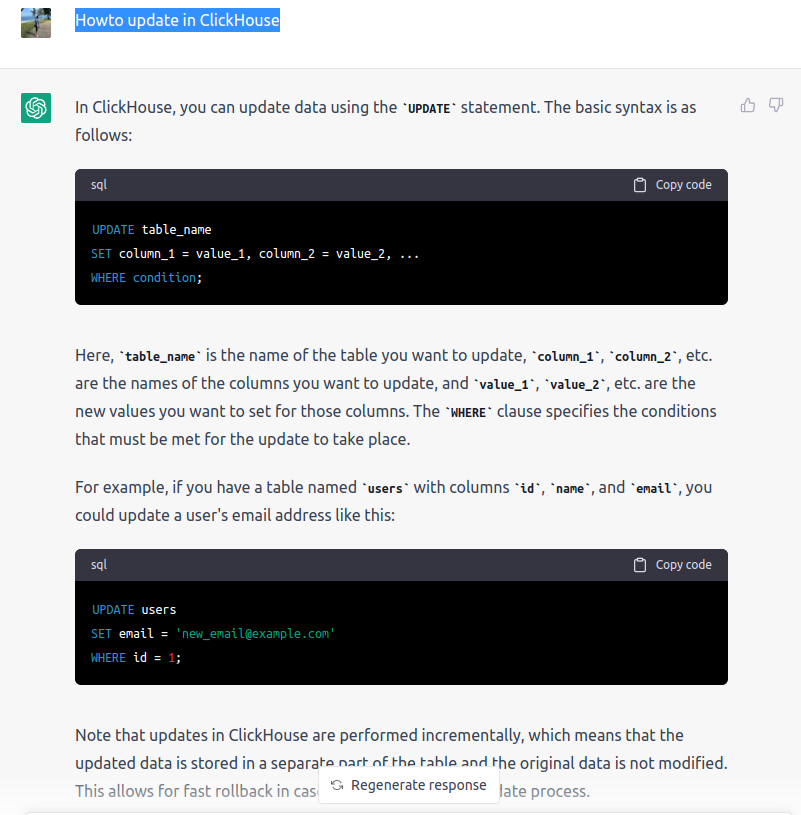This screenshot has height=815, width=801.
Task: Click the highlighted 'Howto update in ClickHouse' text
Action: pyautogui.click(x=177, y=20)
